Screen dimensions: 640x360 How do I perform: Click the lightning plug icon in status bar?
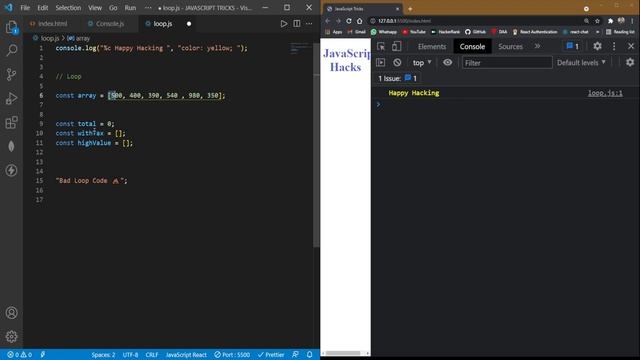[43, 354]
